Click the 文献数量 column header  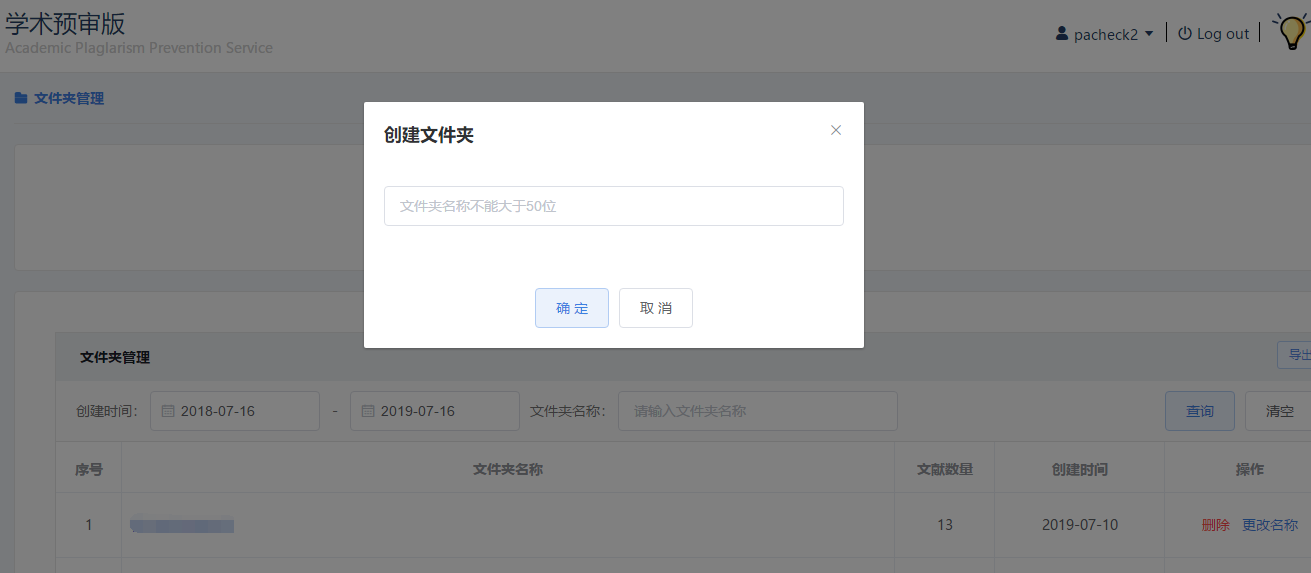tap(945, 469)
